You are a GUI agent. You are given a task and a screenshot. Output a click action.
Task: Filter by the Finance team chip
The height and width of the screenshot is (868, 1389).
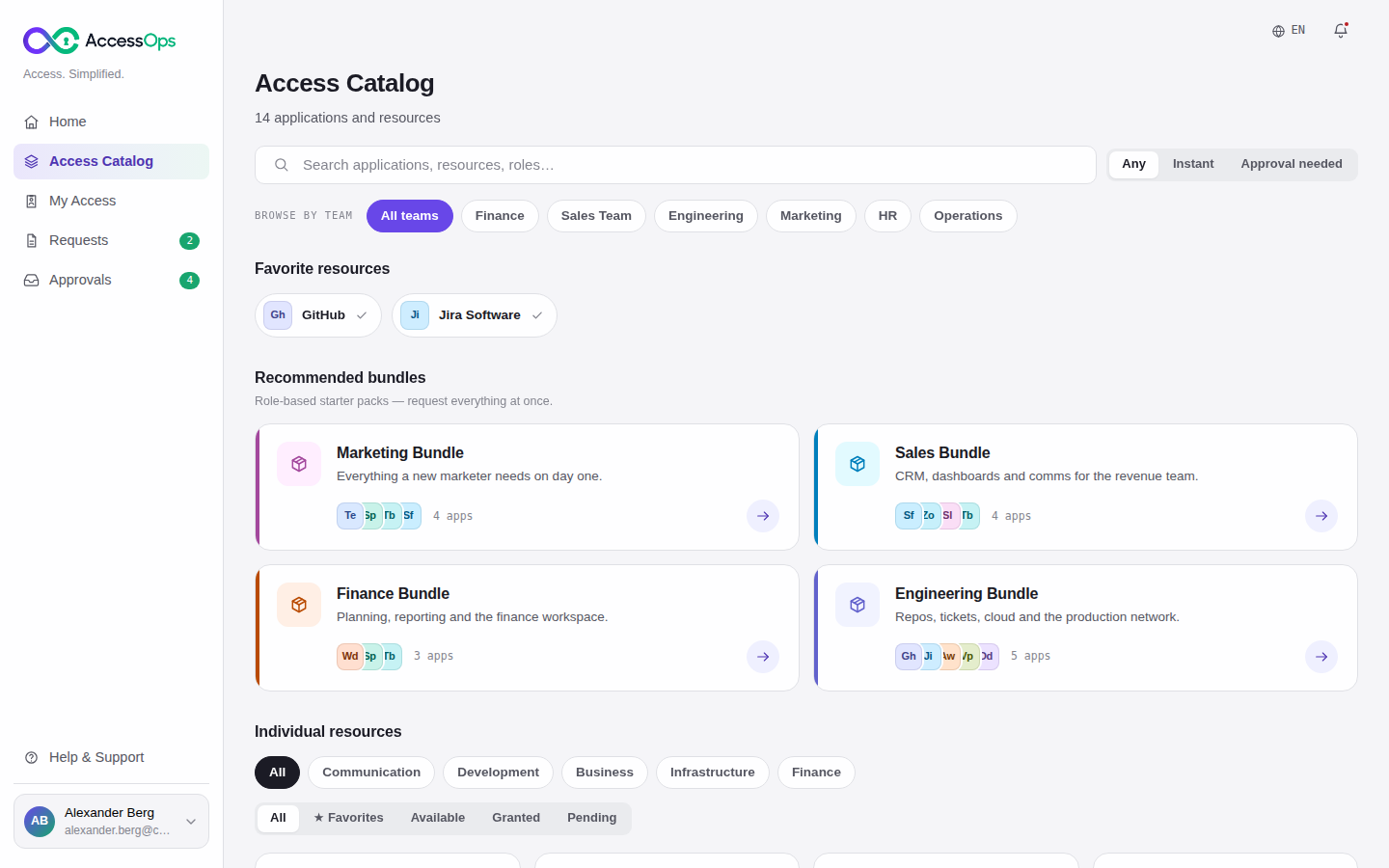pyautogui.click(x=500, y=216)
